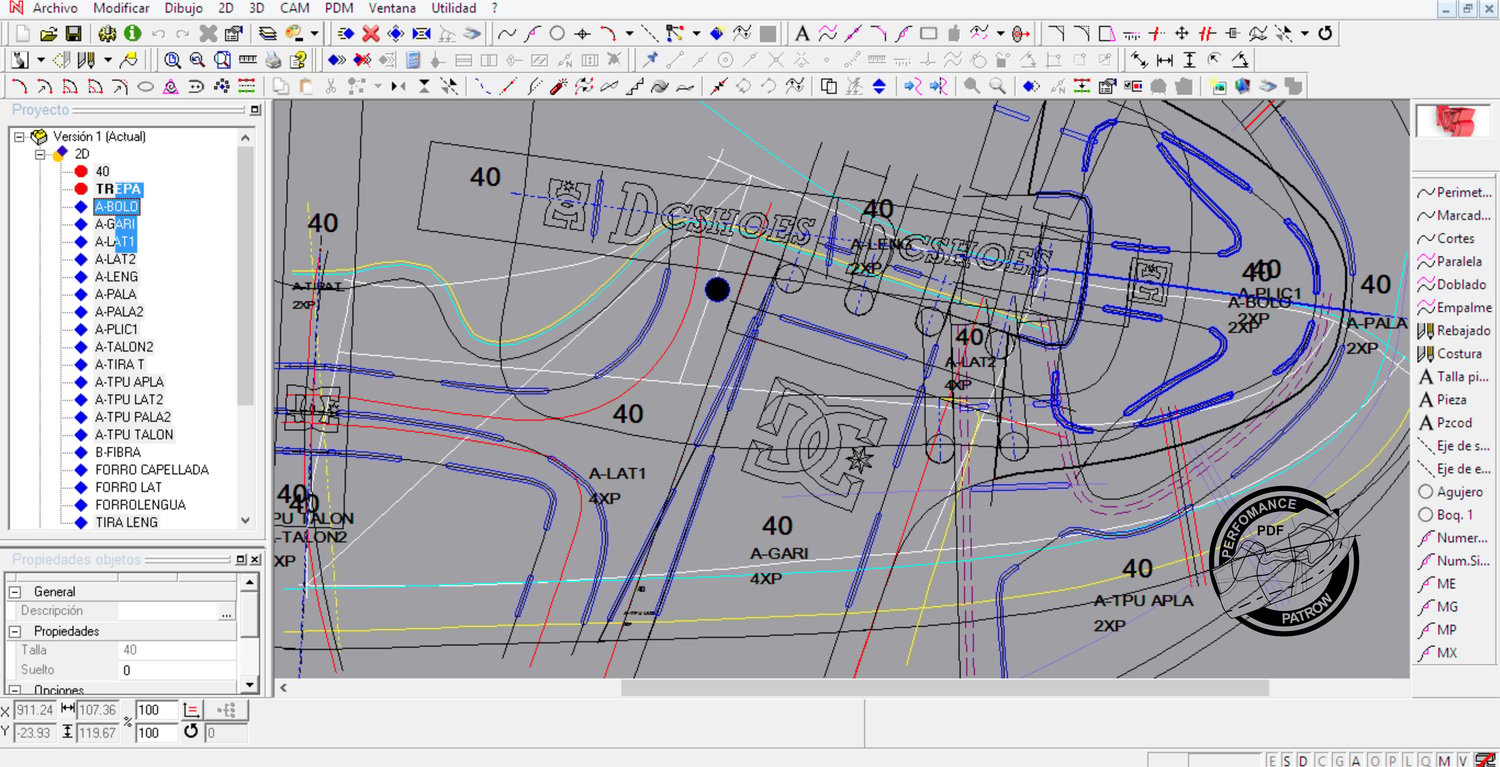Select the A-TPU TALON tree item

point(134,435)
